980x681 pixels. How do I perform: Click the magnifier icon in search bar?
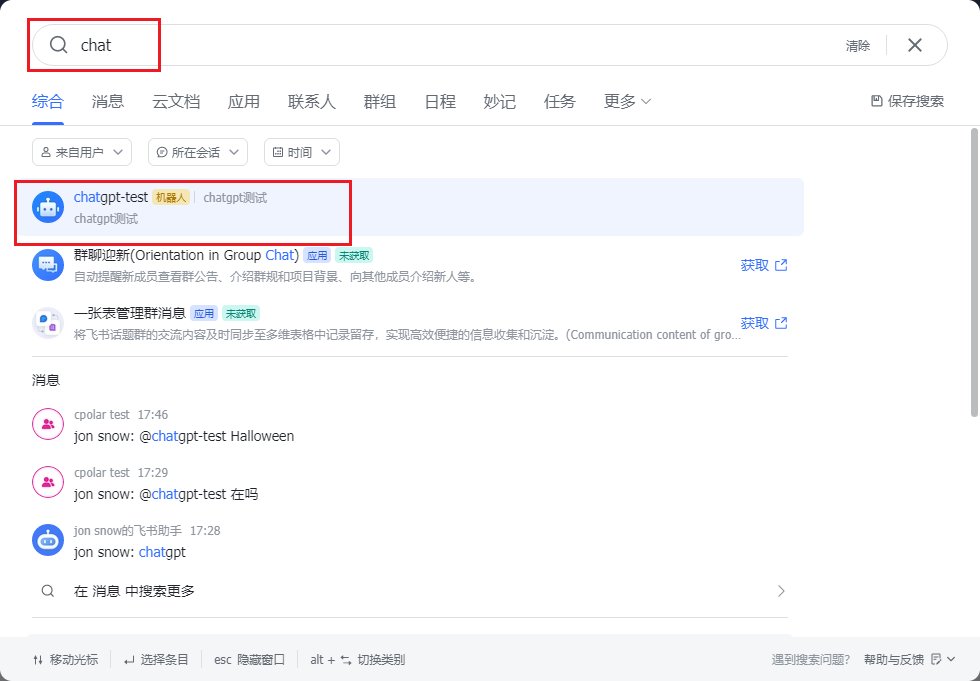pyautogui.click(x=59, y=45)
